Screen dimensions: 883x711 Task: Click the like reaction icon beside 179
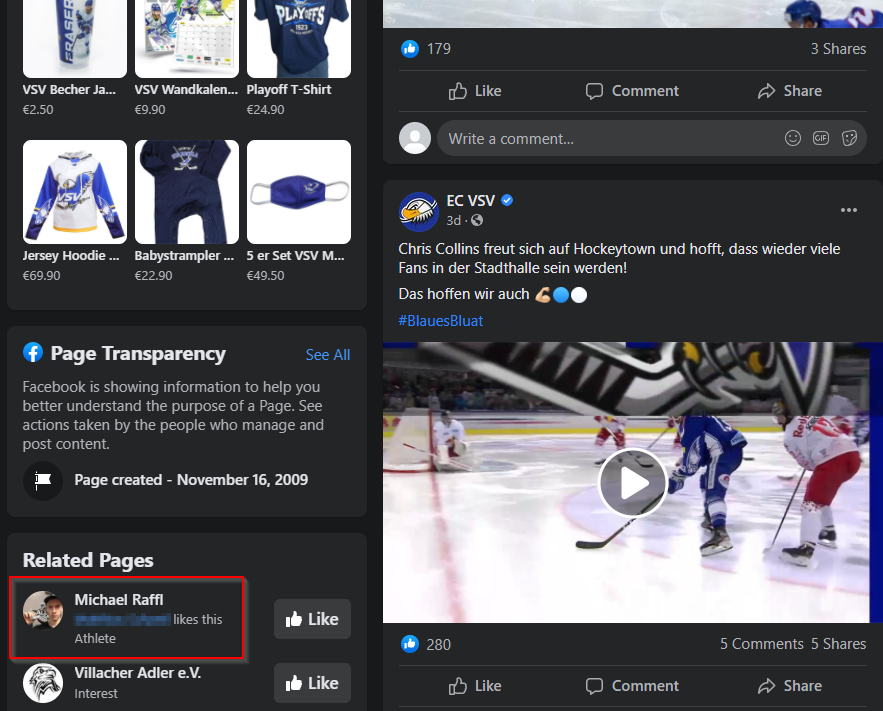[410, 49]
